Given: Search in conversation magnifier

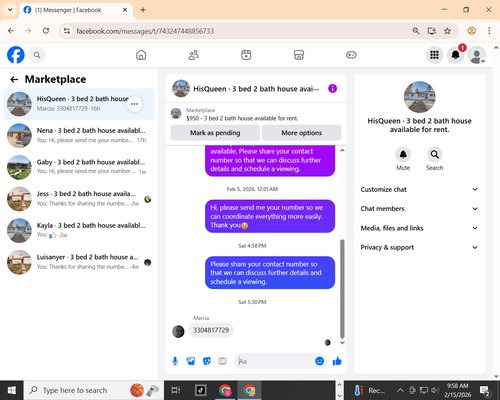Looking at the screenshot, I should pos(435,154).
